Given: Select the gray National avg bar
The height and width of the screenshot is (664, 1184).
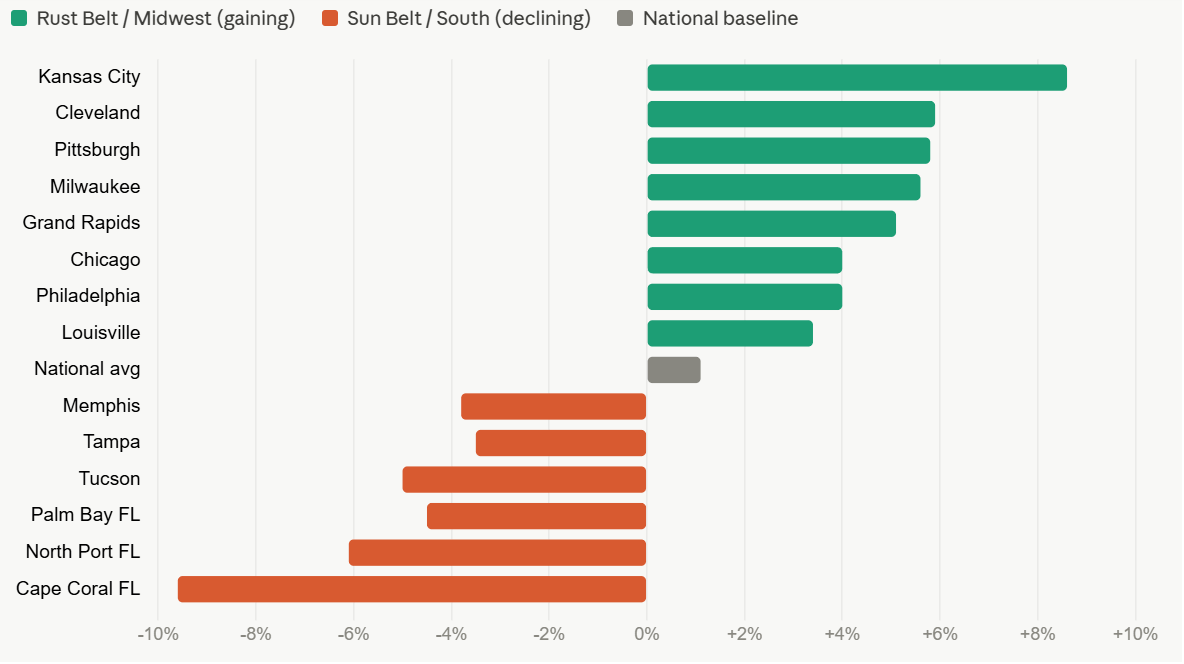Looking at the screenshot, I should tap(674, 370).
